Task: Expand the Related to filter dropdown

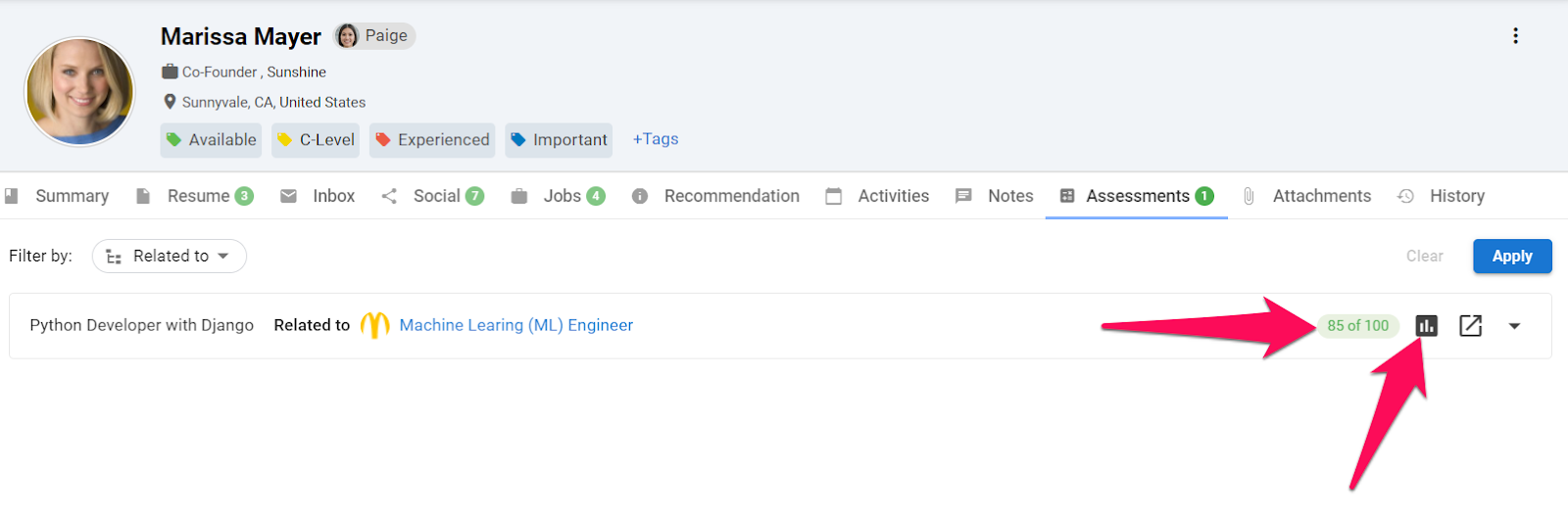Action: pyautogui.click(x=169, y=257)
